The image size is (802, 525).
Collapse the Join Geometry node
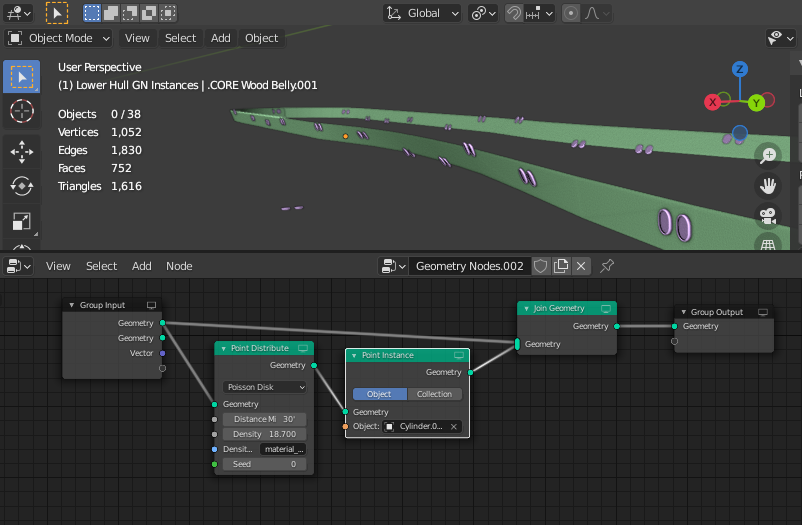pos(526,309)
